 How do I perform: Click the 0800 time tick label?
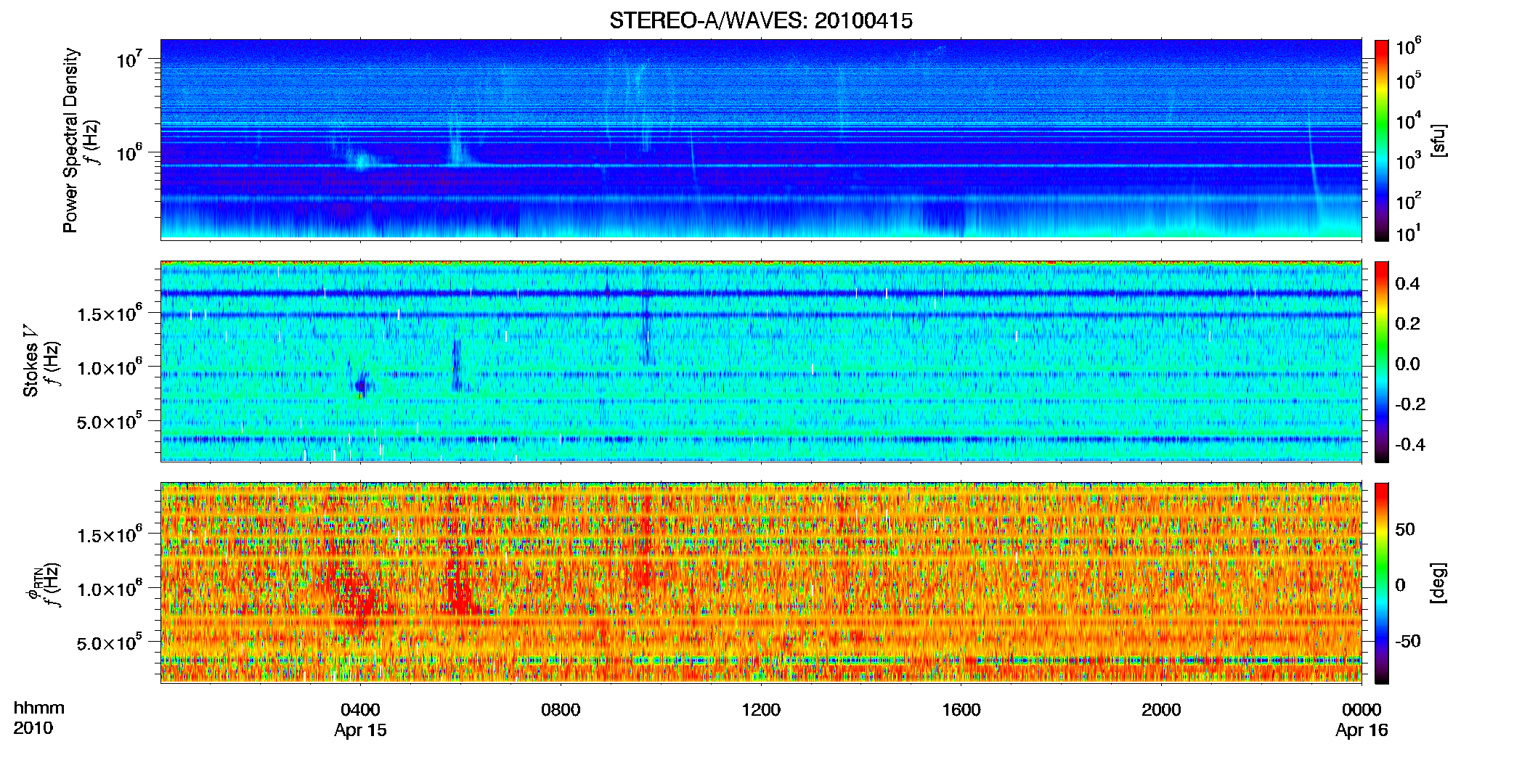click(561, 710)
